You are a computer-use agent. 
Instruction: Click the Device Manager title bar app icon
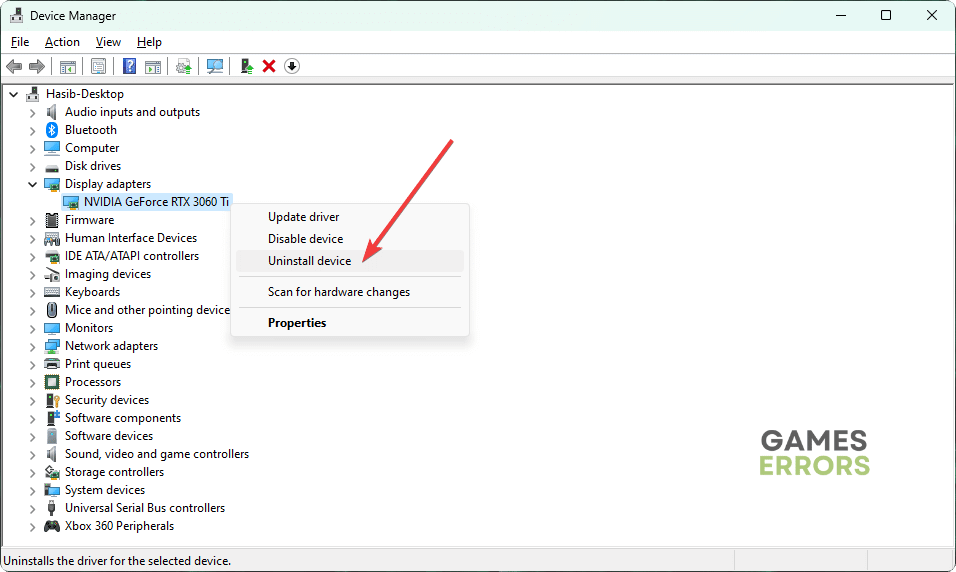[16, 15]
